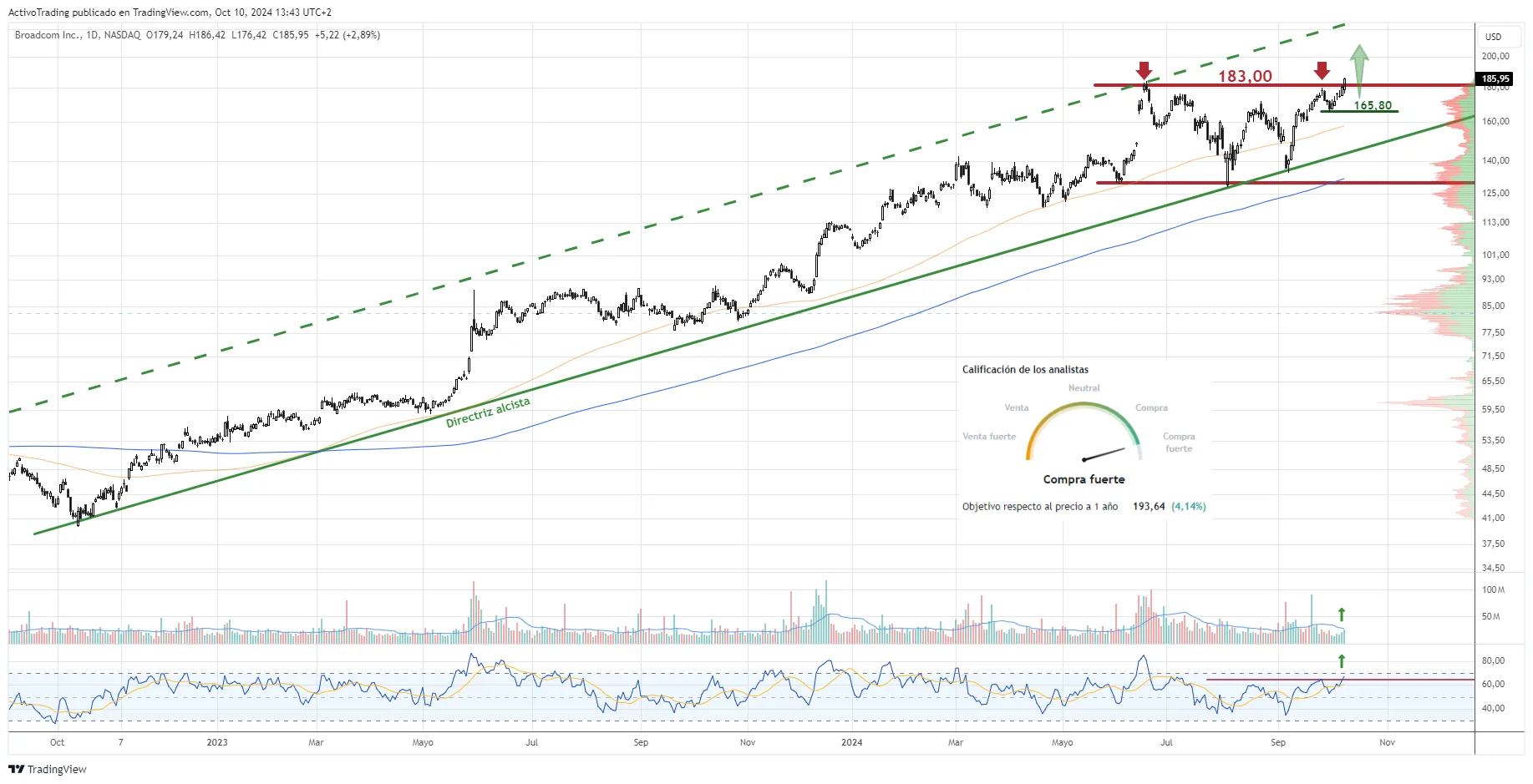Select the 165,80 support label

pos(1373,105)
